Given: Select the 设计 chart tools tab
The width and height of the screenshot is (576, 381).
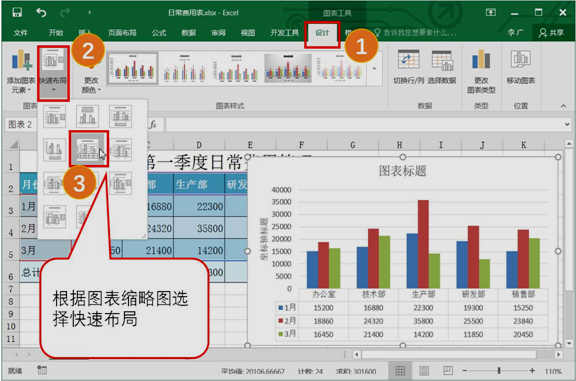Looking at the screenshot, I should (x=322, y=33).
